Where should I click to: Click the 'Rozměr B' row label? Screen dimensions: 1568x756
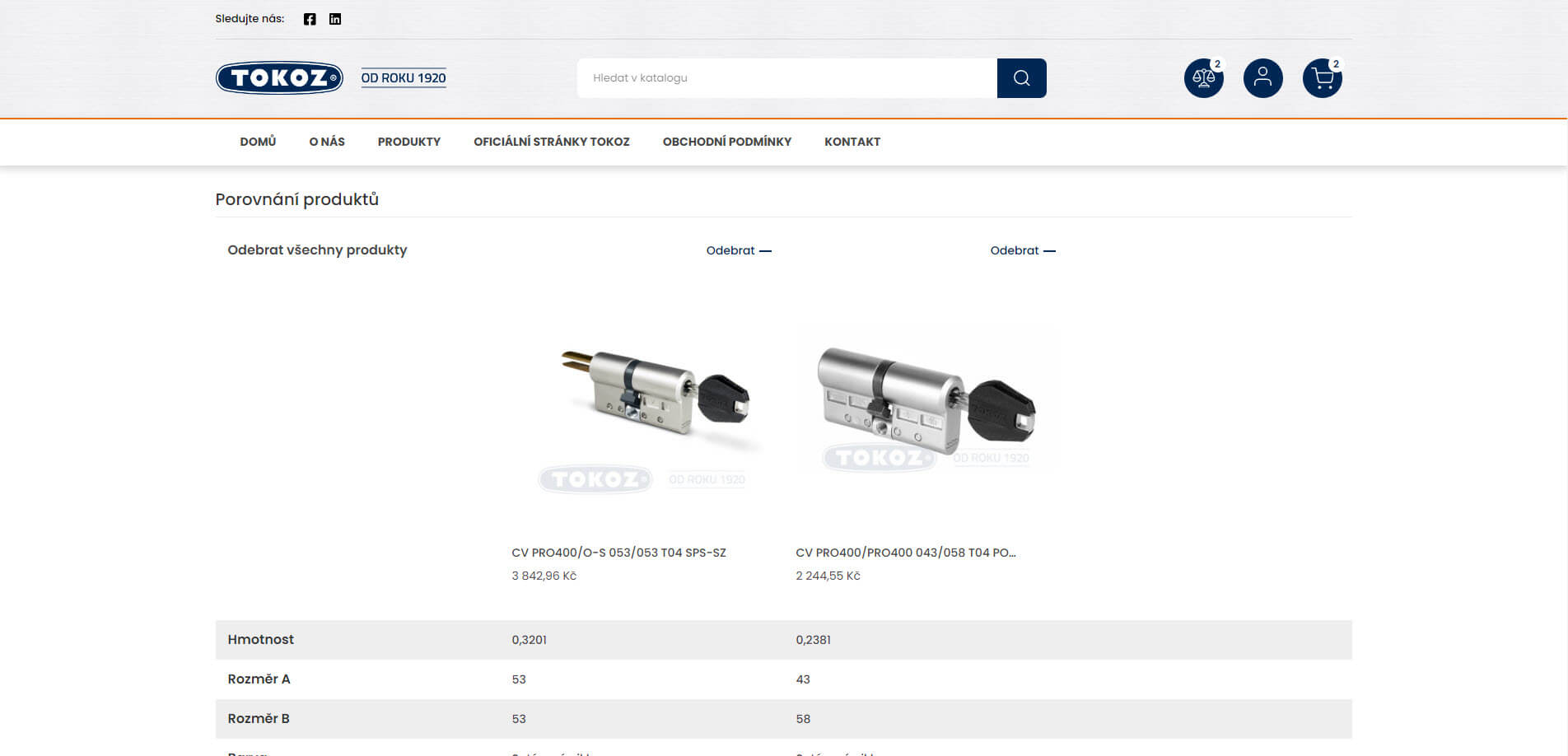coord(259,718)
